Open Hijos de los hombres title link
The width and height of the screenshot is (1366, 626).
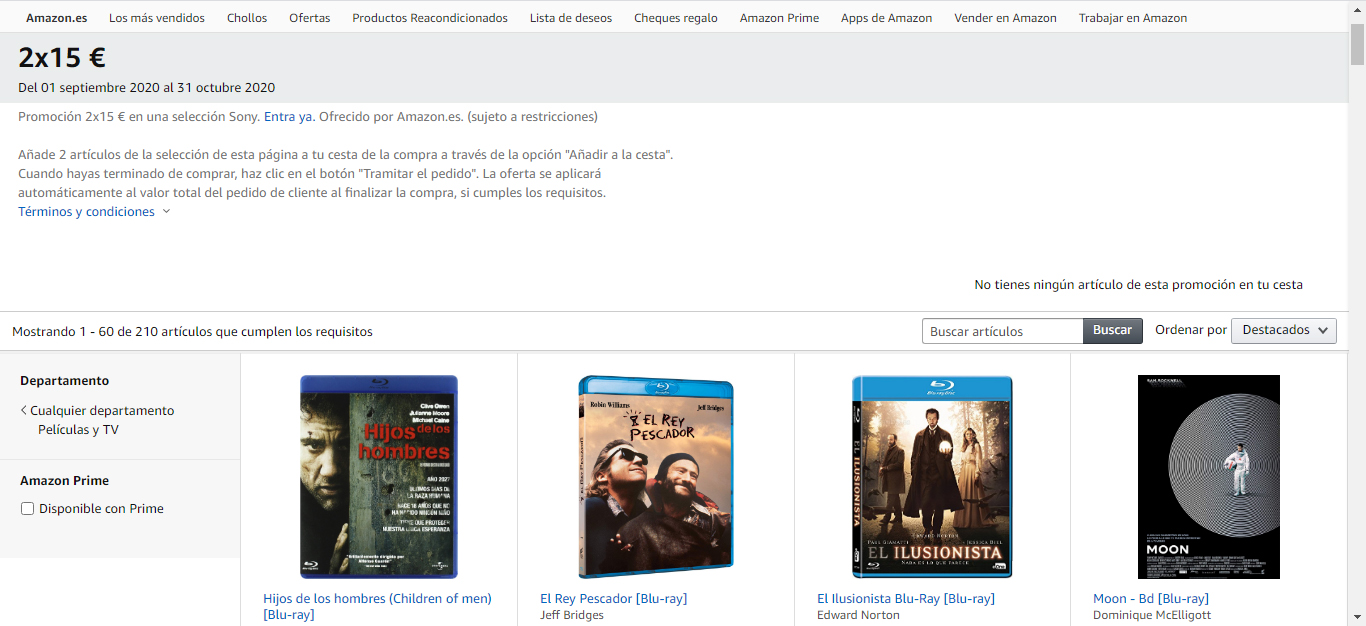click(377, 599)
